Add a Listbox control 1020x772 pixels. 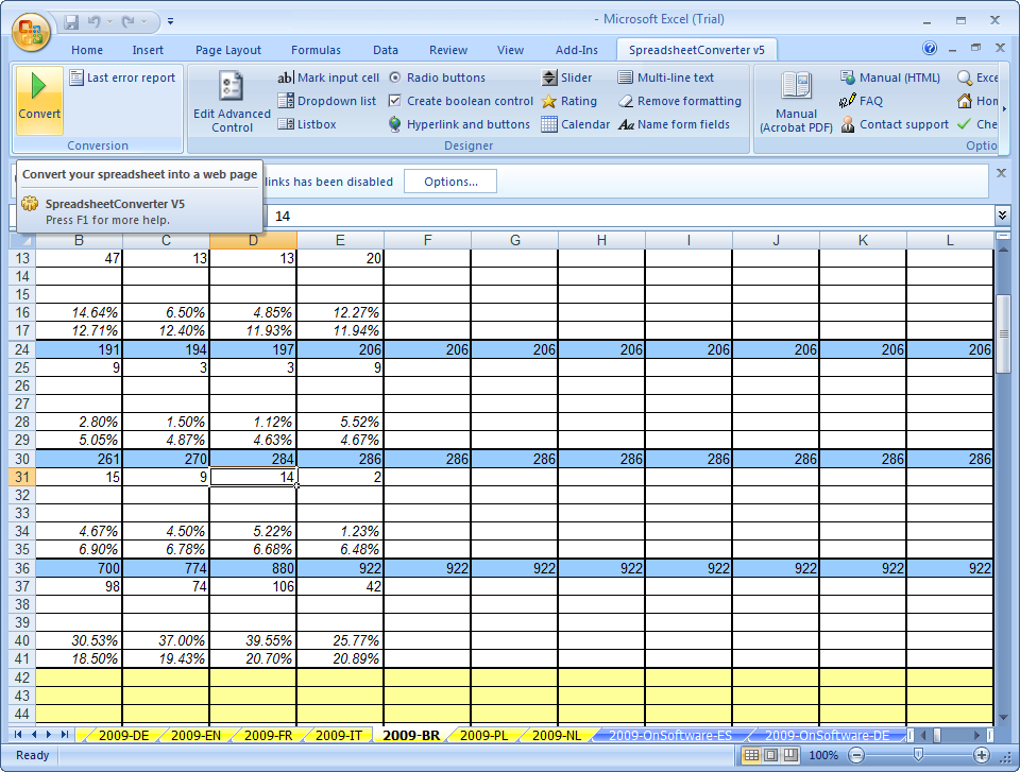[x=319, y=124]
